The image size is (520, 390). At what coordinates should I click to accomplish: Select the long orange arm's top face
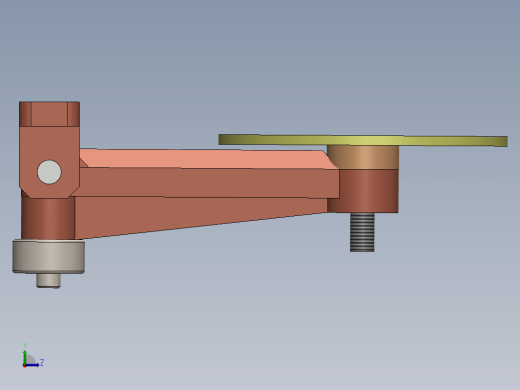pyautogui.click(x=208, y=159)
